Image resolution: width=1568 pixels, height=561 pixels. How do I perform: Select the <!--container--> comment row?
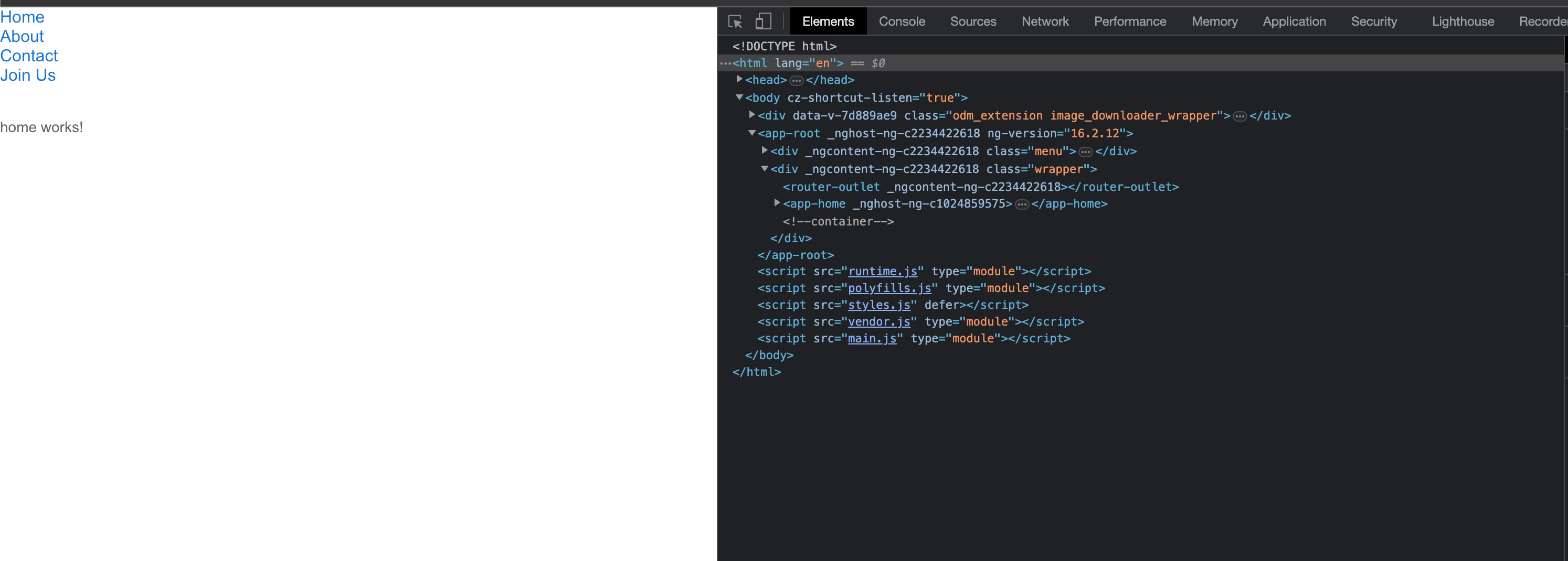pos(838,221)
